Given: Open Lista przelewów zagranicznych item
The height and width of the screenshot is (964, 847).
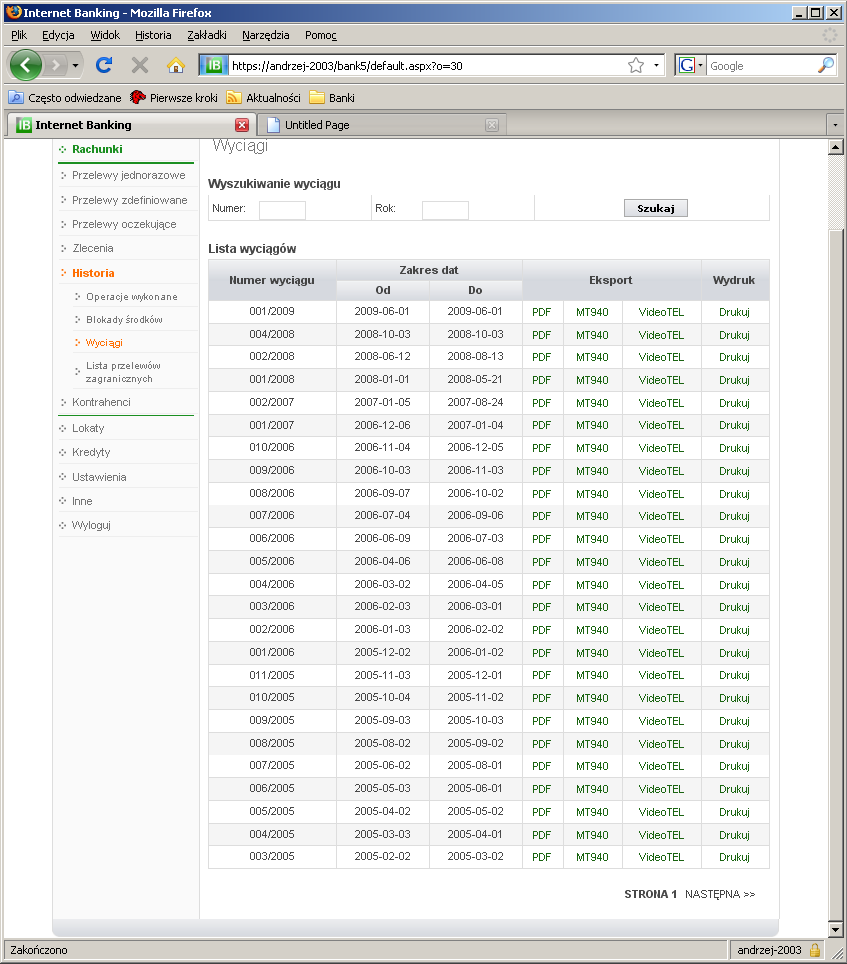Looking at the screenshot, I should (x=123, y=372).
